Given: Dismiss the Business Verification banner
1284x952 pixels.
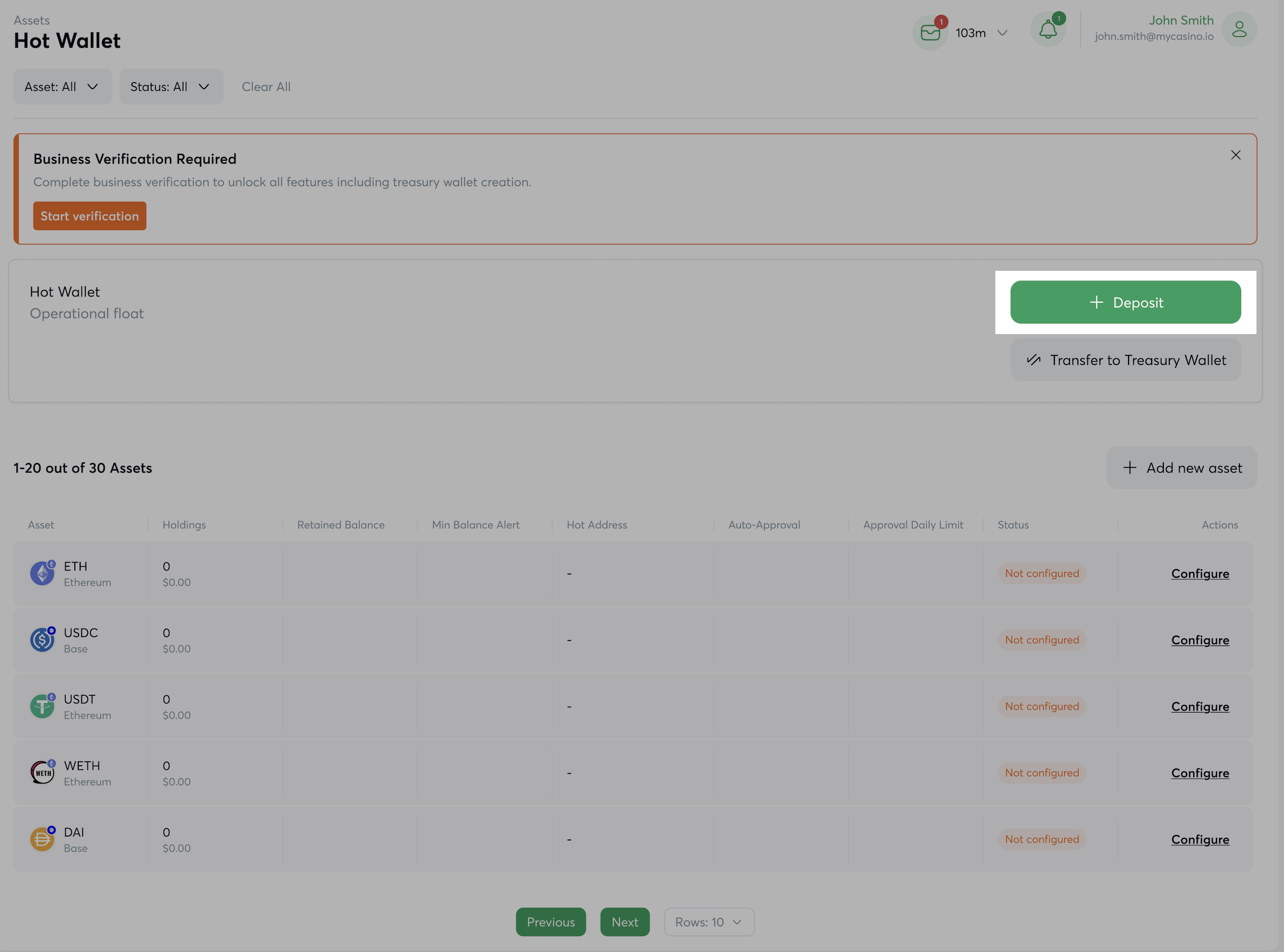Looking at the screenshot, I should [x=1235, y=155].
